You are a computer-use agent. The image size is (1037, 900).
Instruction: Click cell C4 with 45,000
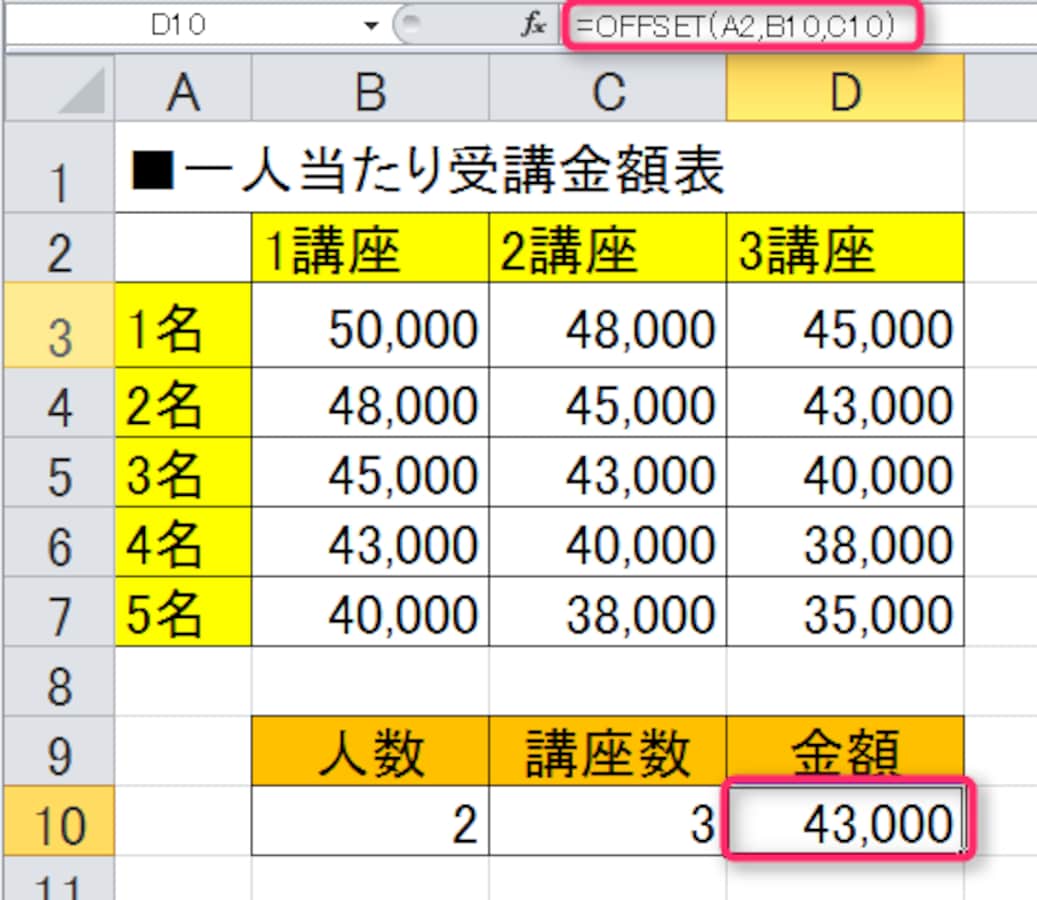click(x=608, y=402)
